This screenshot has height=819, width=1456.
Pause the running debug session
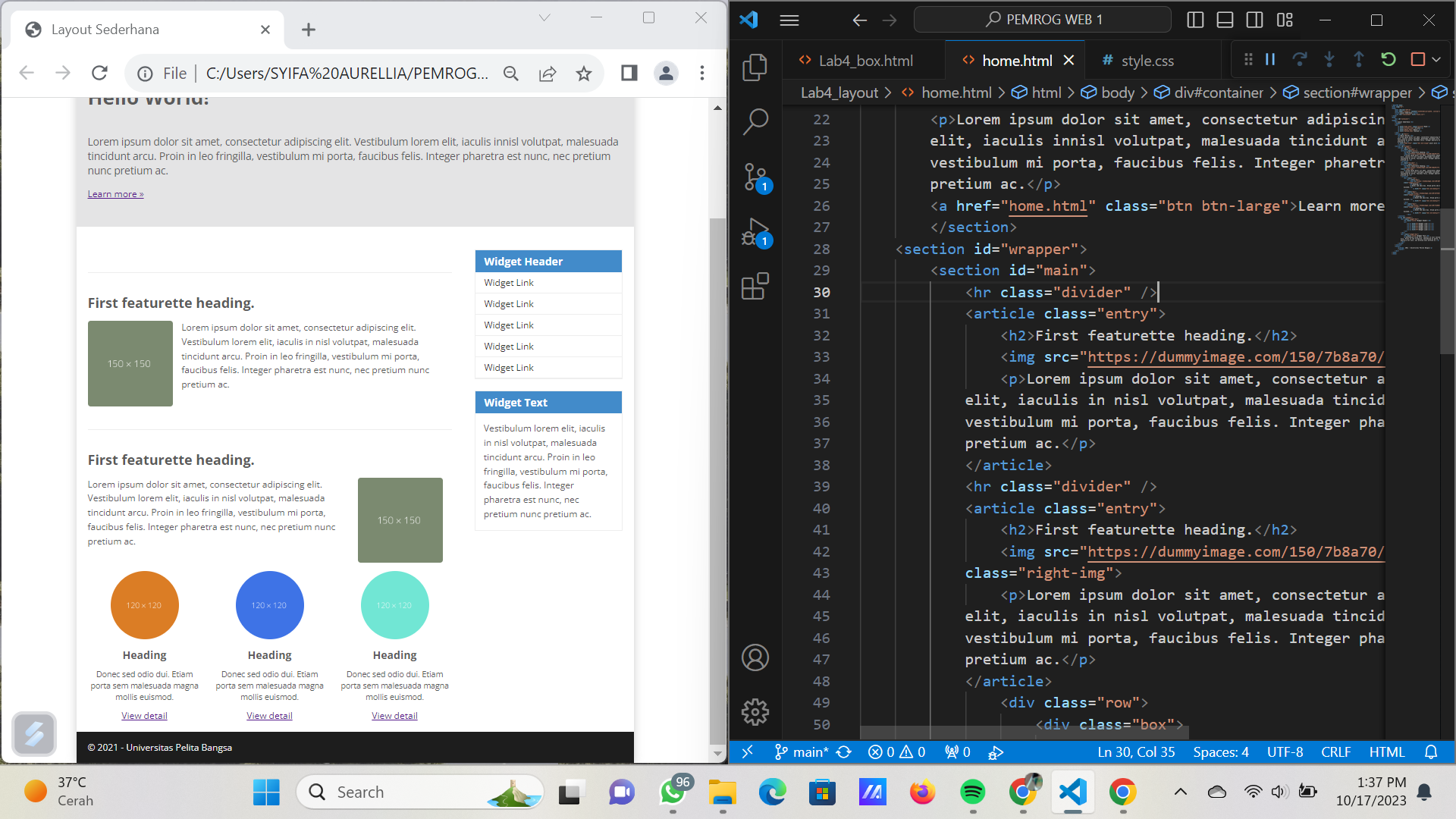pos(1270,59)
